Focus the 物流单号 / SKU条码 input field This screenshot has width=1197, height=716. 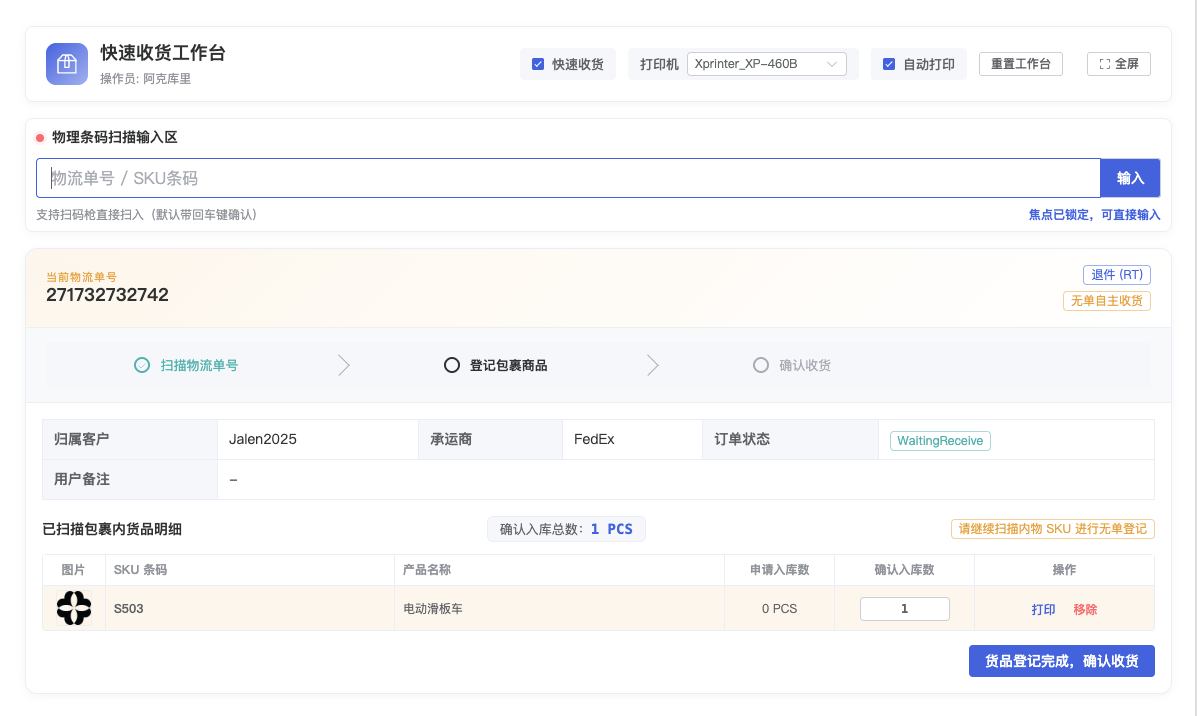[x=568, y=178]
